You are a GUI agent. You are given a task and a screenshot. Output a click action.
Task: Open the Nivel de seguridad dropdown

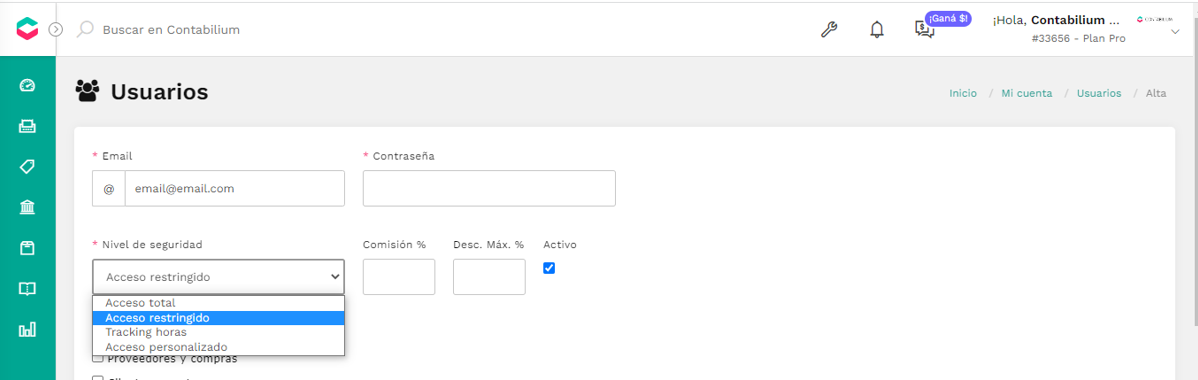point(219,277)
